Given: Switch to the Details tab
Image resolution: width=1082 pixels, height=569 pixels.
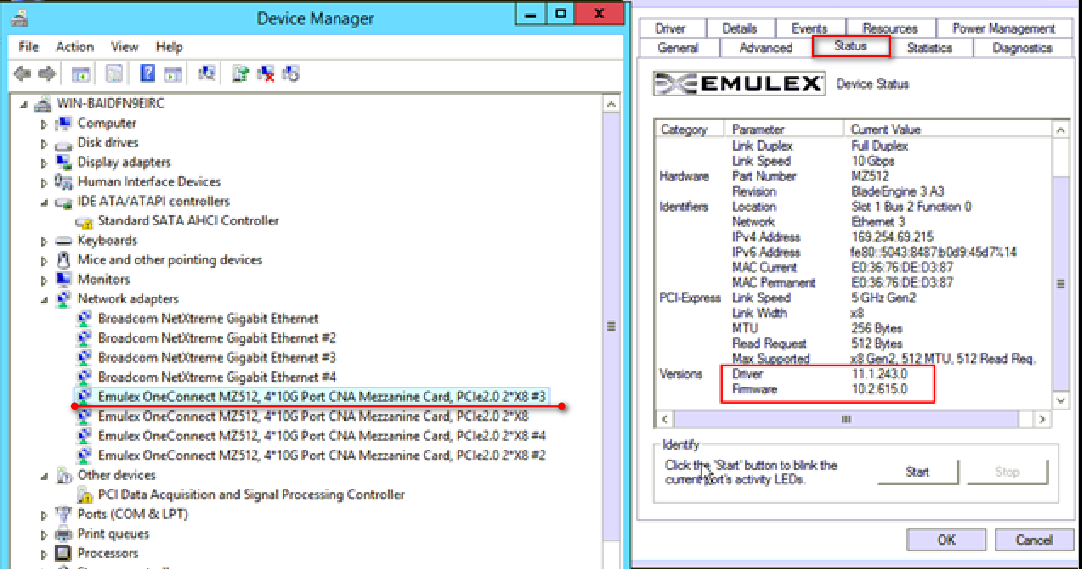Looking at the screenshot, I should pyautogui.click(x=740, y=28).
